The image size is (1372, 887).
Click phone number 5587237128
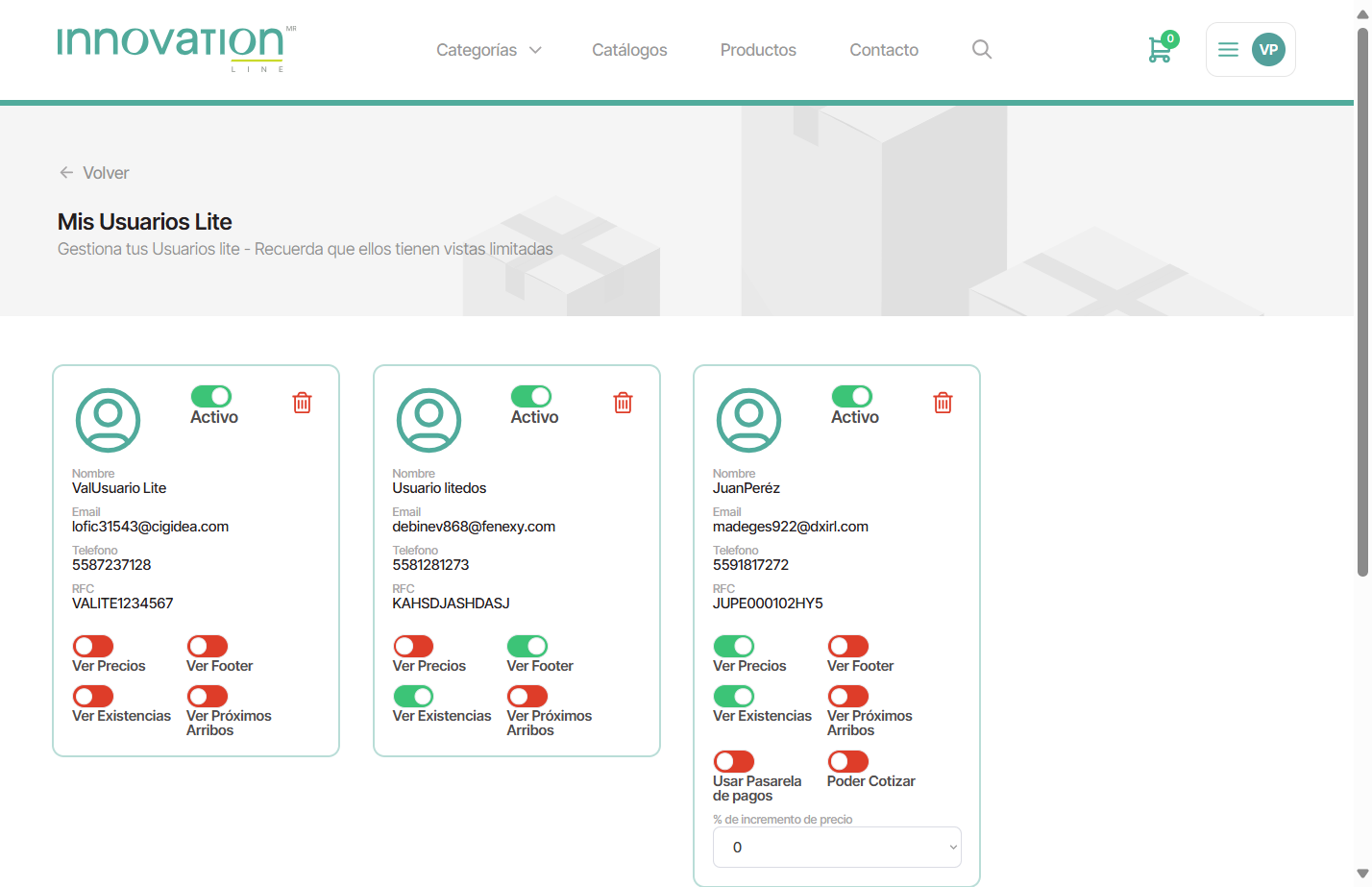point(111,565)
